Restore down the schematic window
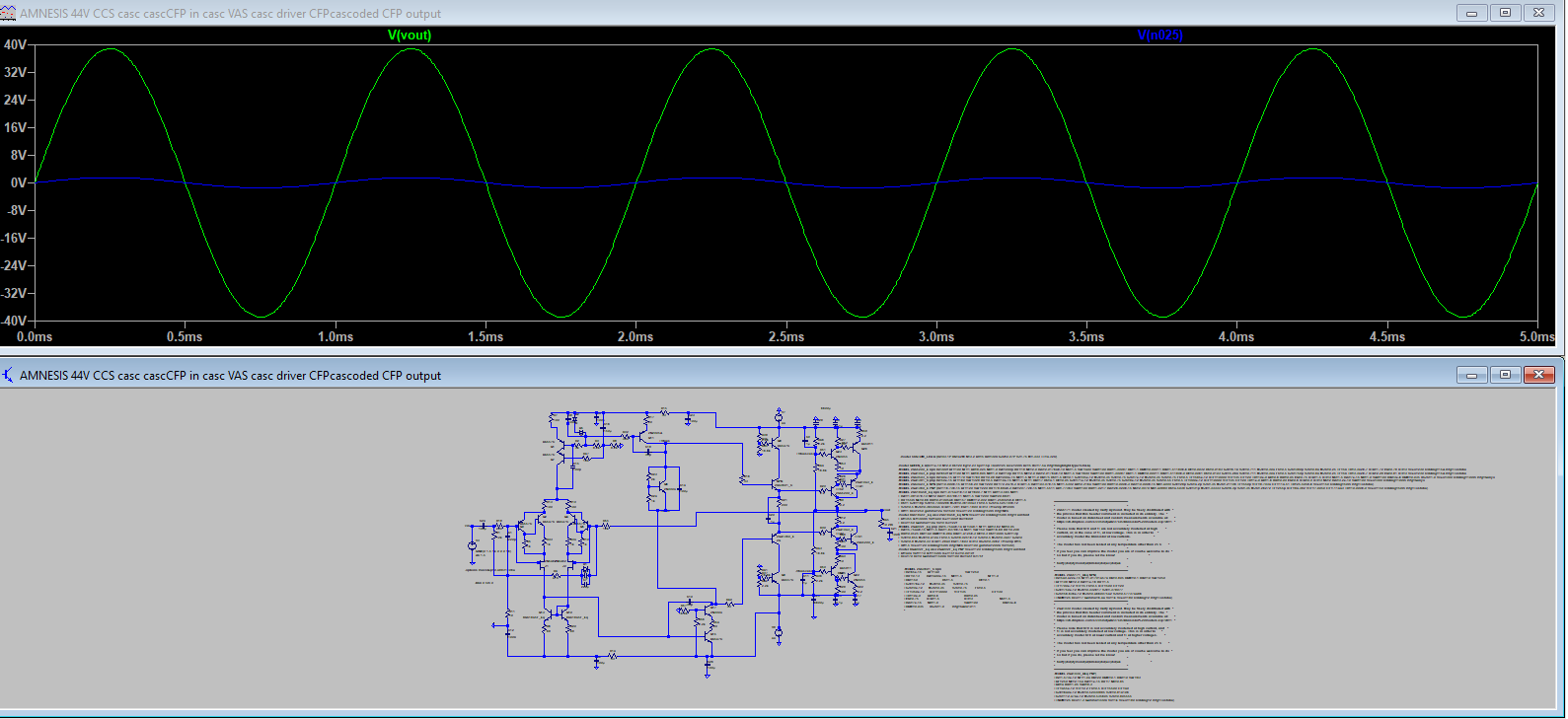 1505,375
